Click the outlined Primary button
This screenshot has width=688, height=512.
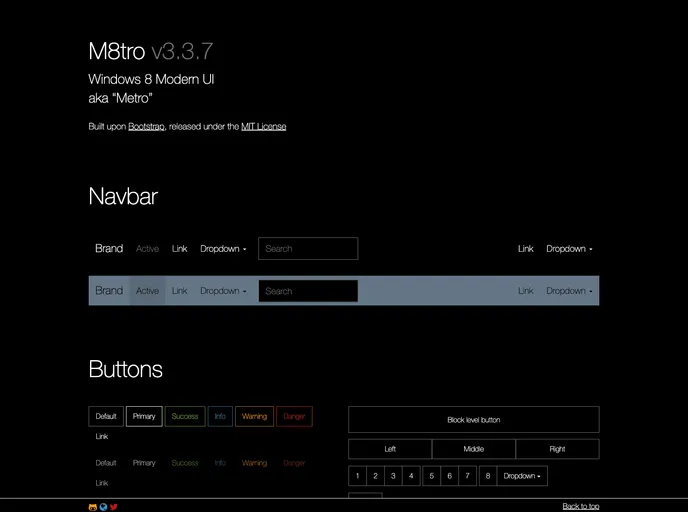[144, 416]
